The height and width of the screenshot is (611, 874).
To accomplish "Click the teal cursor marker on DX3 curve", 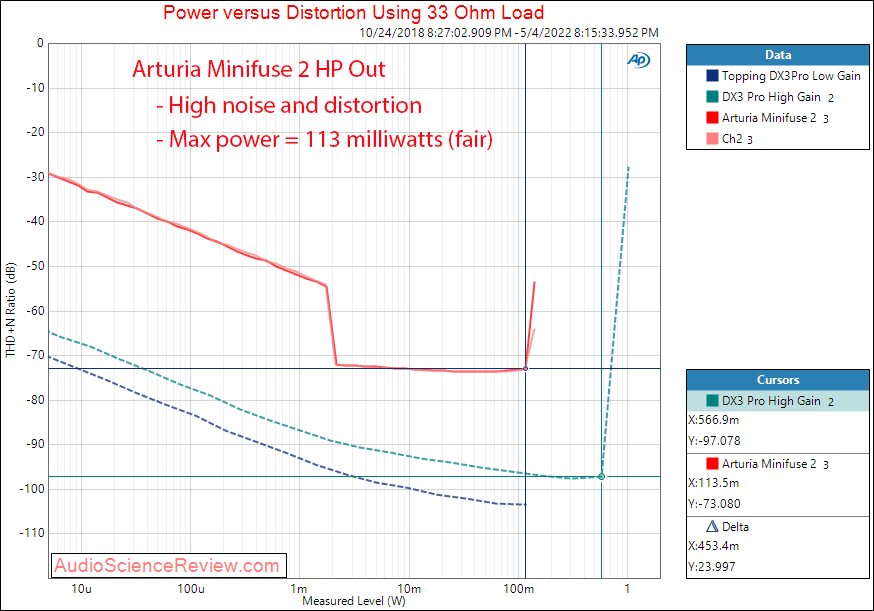I will pos(601,477).
